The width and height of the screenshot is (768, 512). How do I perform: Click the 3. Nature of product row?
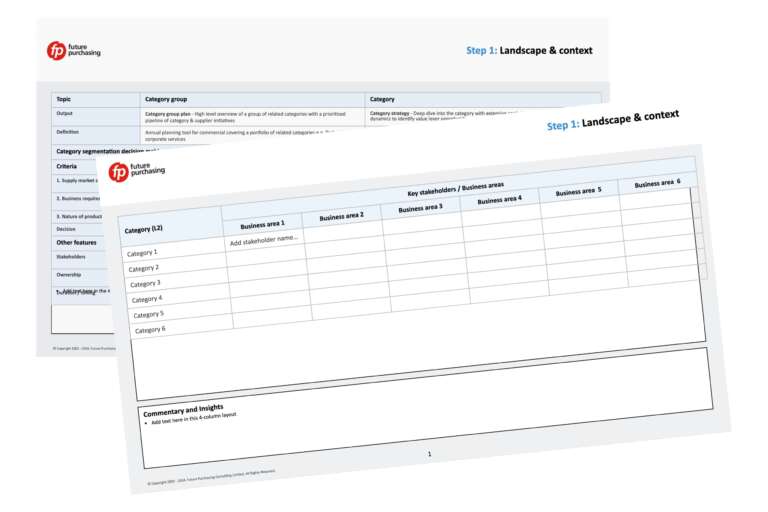[78, 216]
